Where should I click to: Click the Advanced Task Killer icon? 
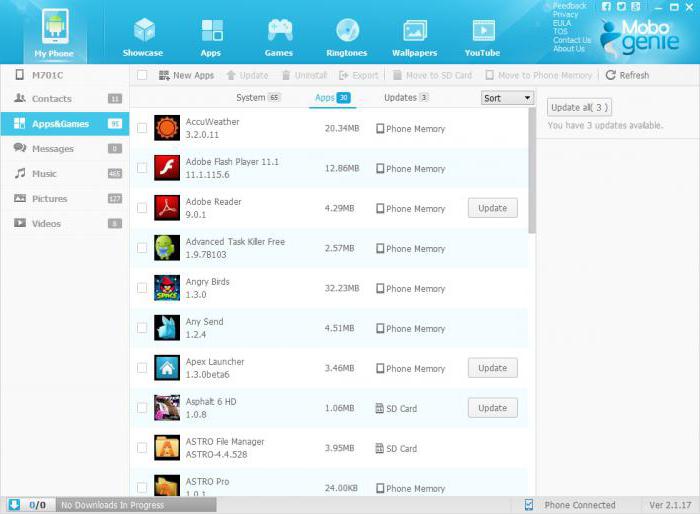pyautogui.click(x=167, y=248)
